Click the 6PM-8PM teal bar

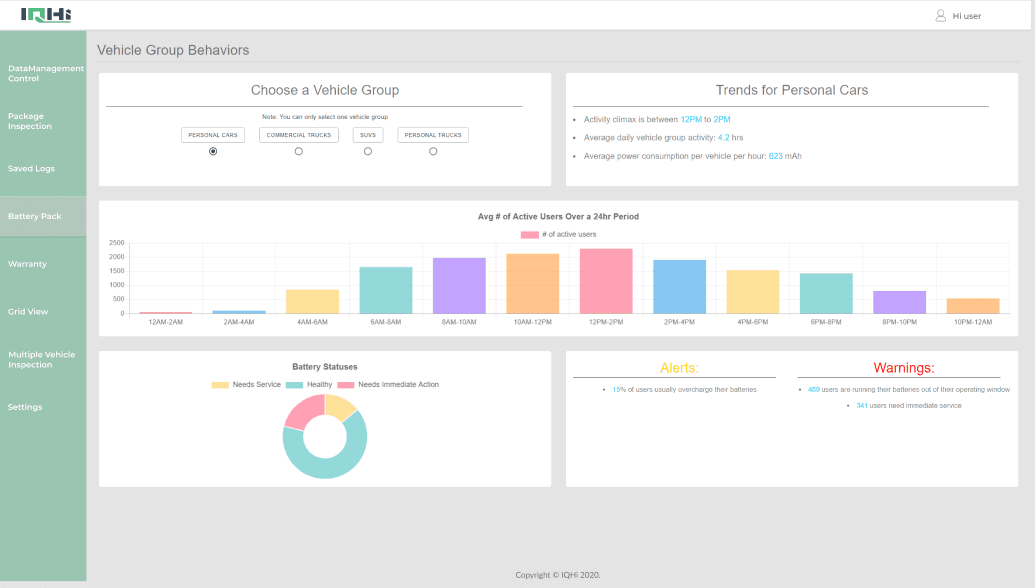tap(826, 294)
